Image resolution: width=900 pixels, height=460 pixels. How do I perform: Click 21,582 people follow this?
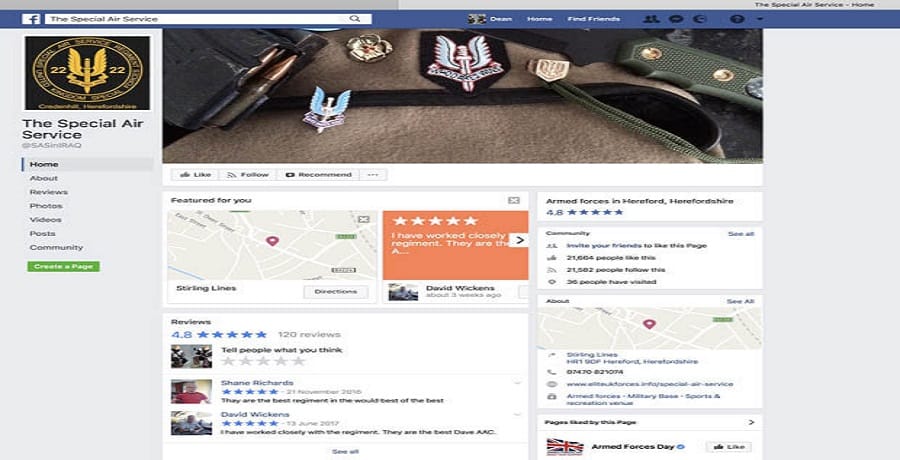pos(616,270)
